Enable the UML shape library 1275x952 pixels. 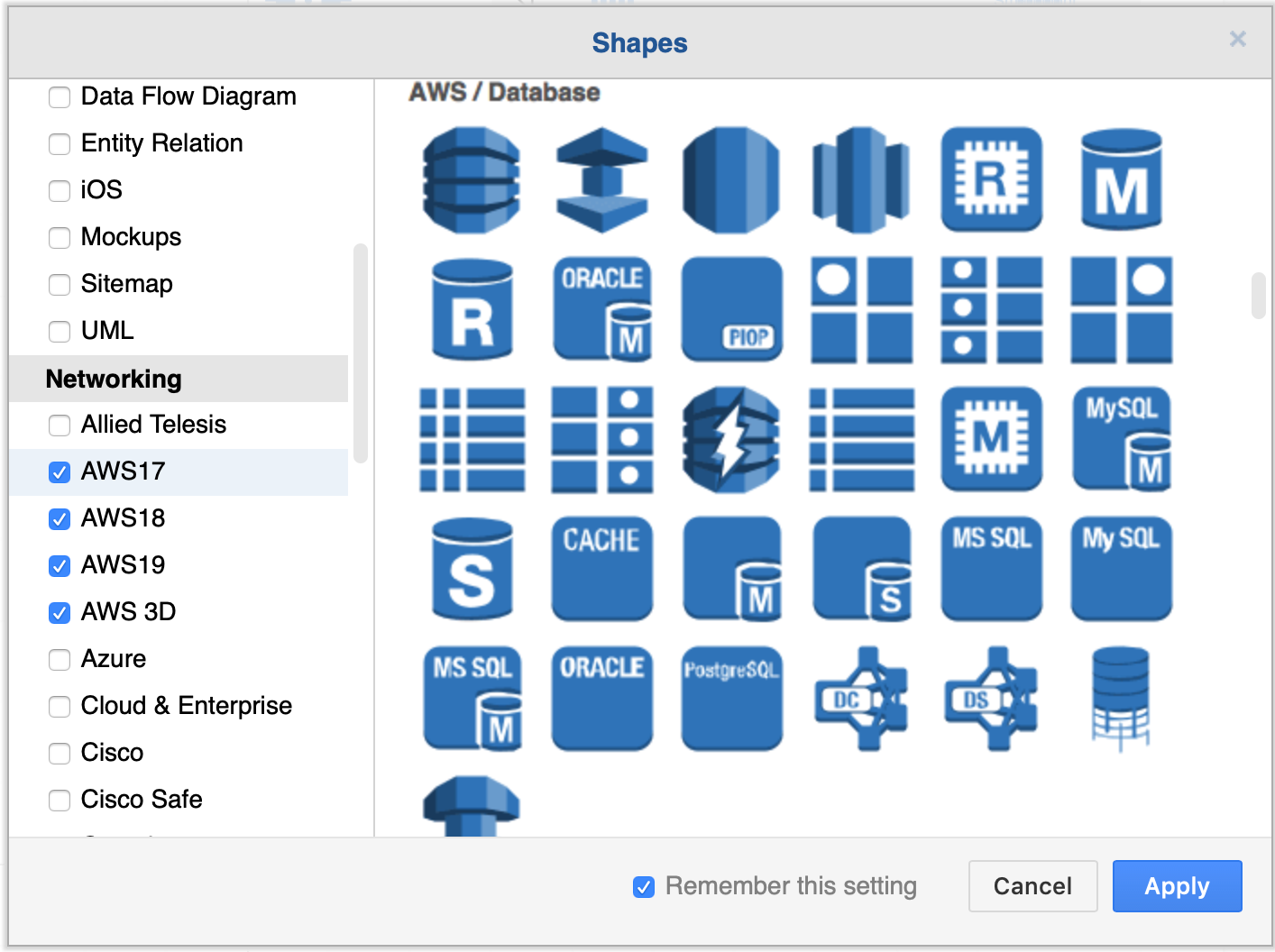pos(59,332)
